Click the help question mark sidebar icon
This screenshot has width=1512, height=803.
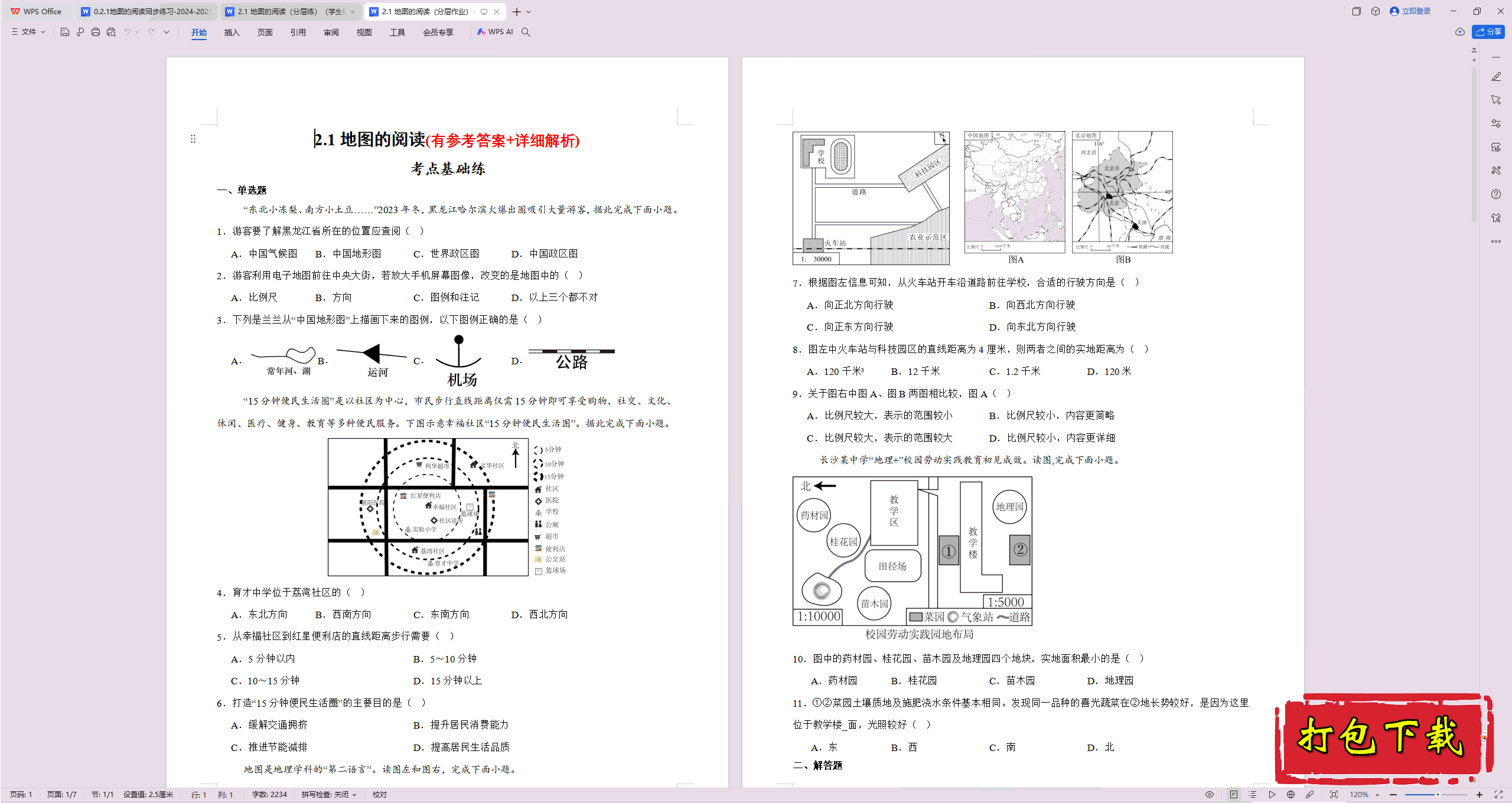(1496, 194)
